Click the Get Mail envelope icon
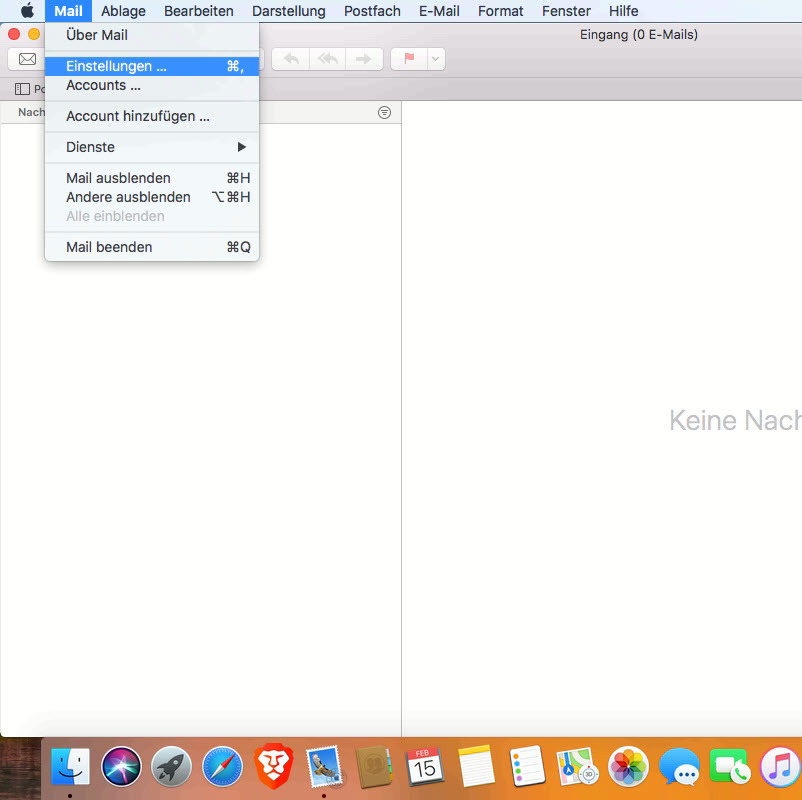802x800 pixels. (27, 59)
